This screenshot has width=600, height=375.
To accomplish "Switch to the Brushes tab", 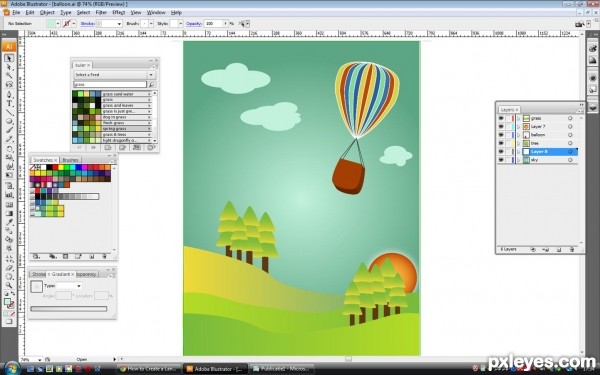I will tap(70, 160).
